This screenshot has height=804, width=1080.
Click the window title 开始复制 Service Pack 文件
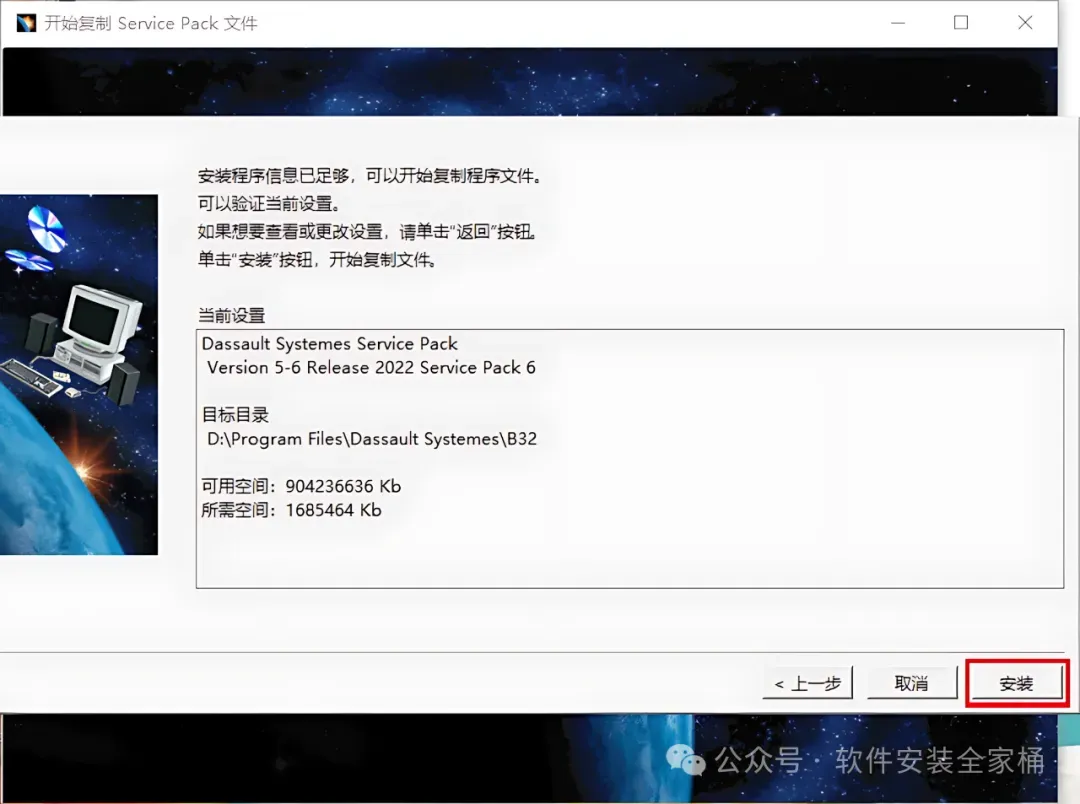coord(151,23)
